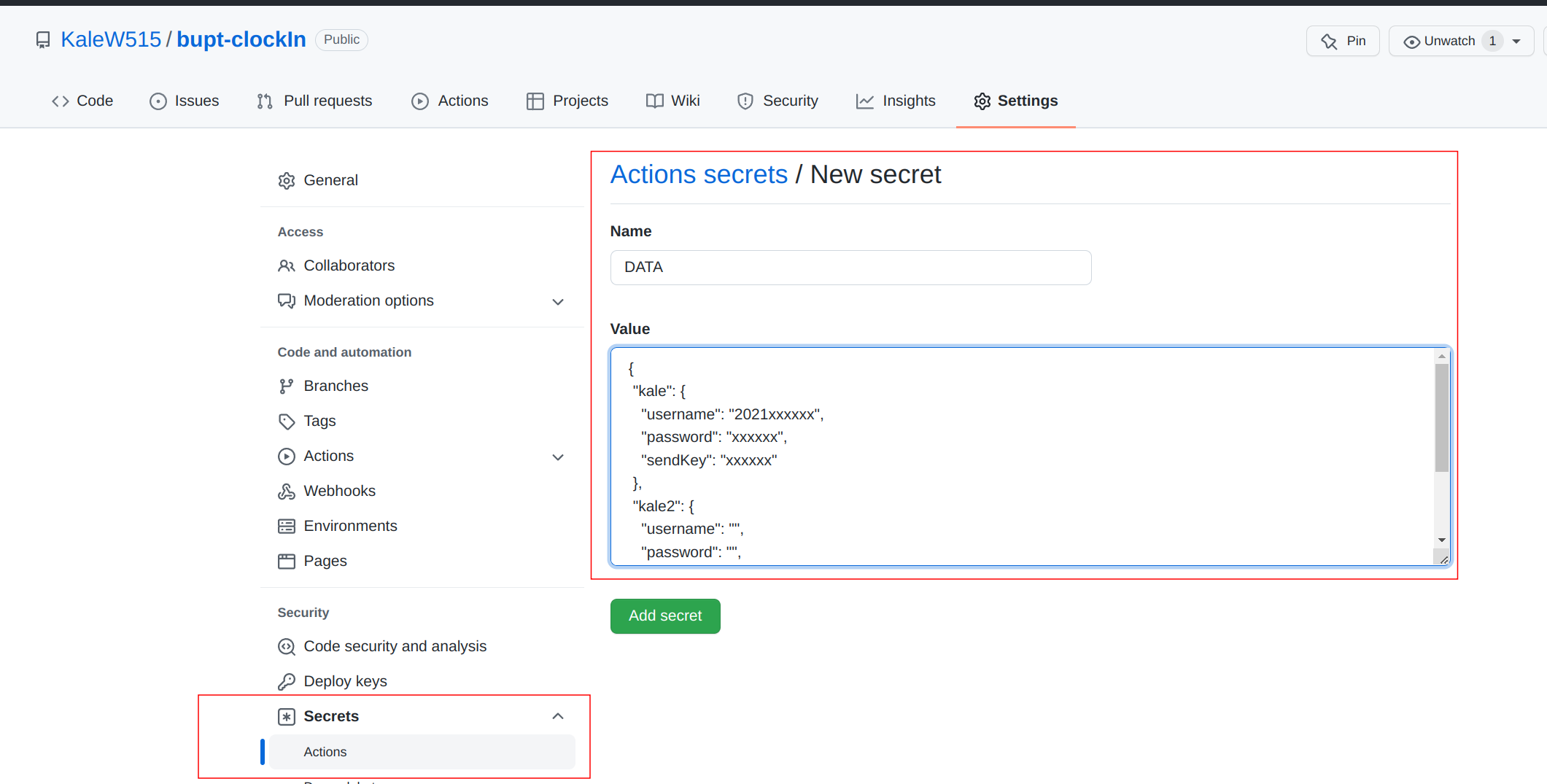Click the Code angle-brackets icon
This screenshot has height=784, width=1547.
(x=61, y=101)
